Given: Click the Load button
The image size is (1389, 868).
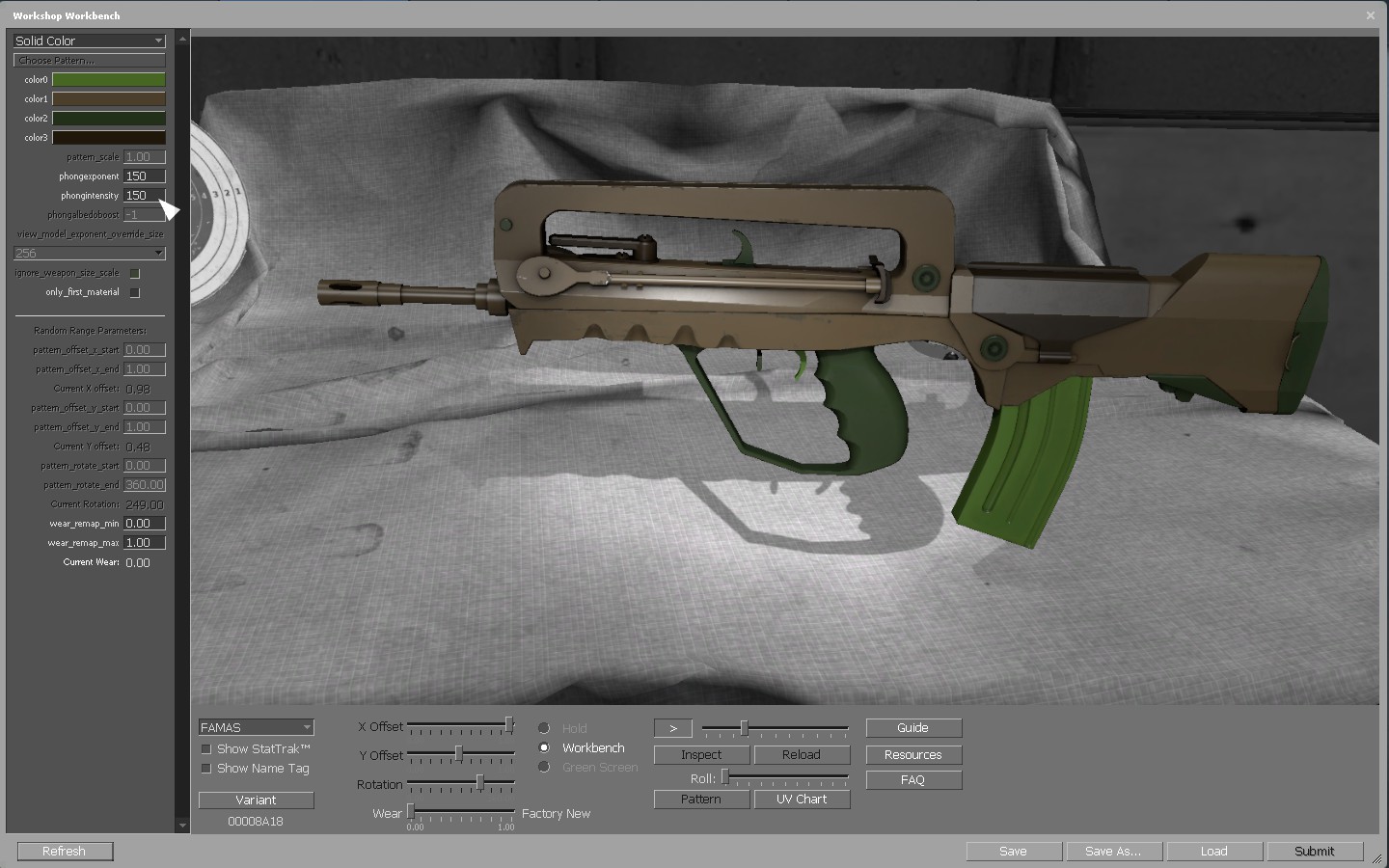Looking at the screenshot, I should click(1214, 852).
